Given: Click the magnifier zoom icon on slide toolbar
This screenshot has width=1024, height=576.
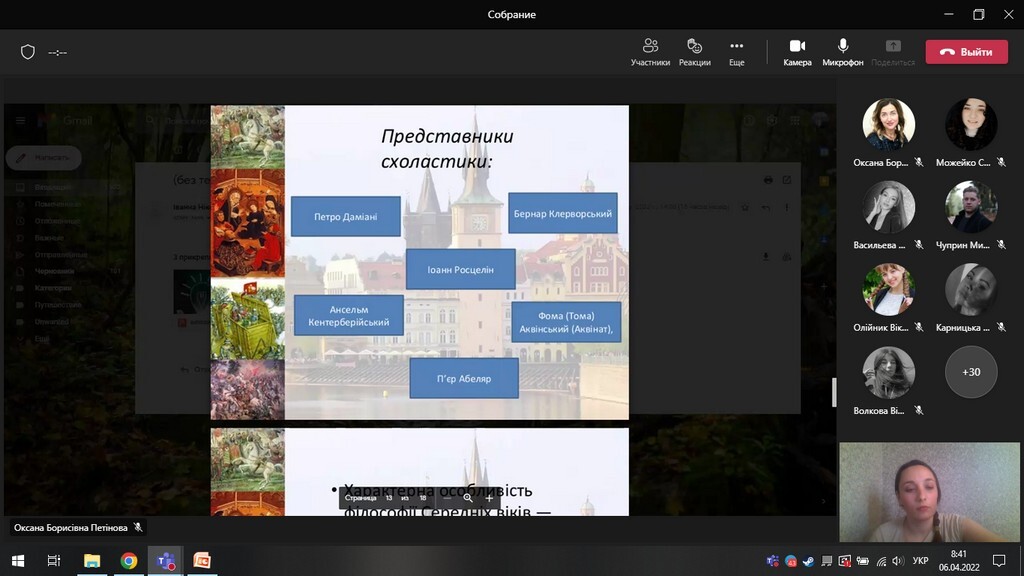Looking at the screenshot, I should coord(467,497).
